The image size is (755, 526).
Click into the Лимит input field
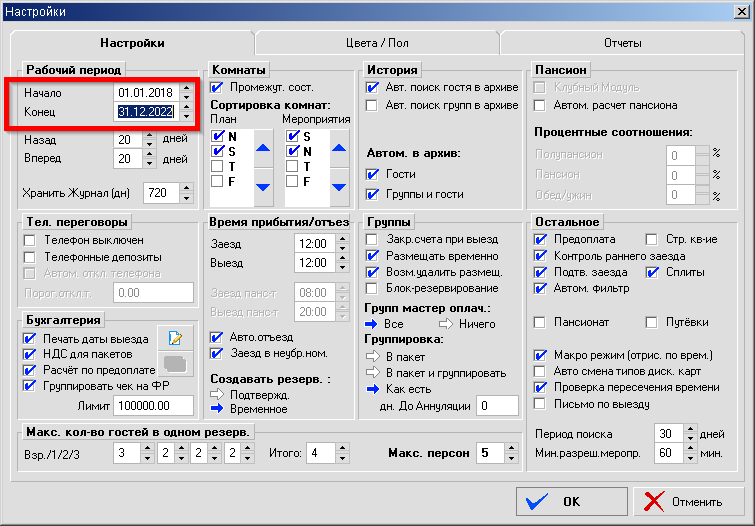[x=153, y=405]
